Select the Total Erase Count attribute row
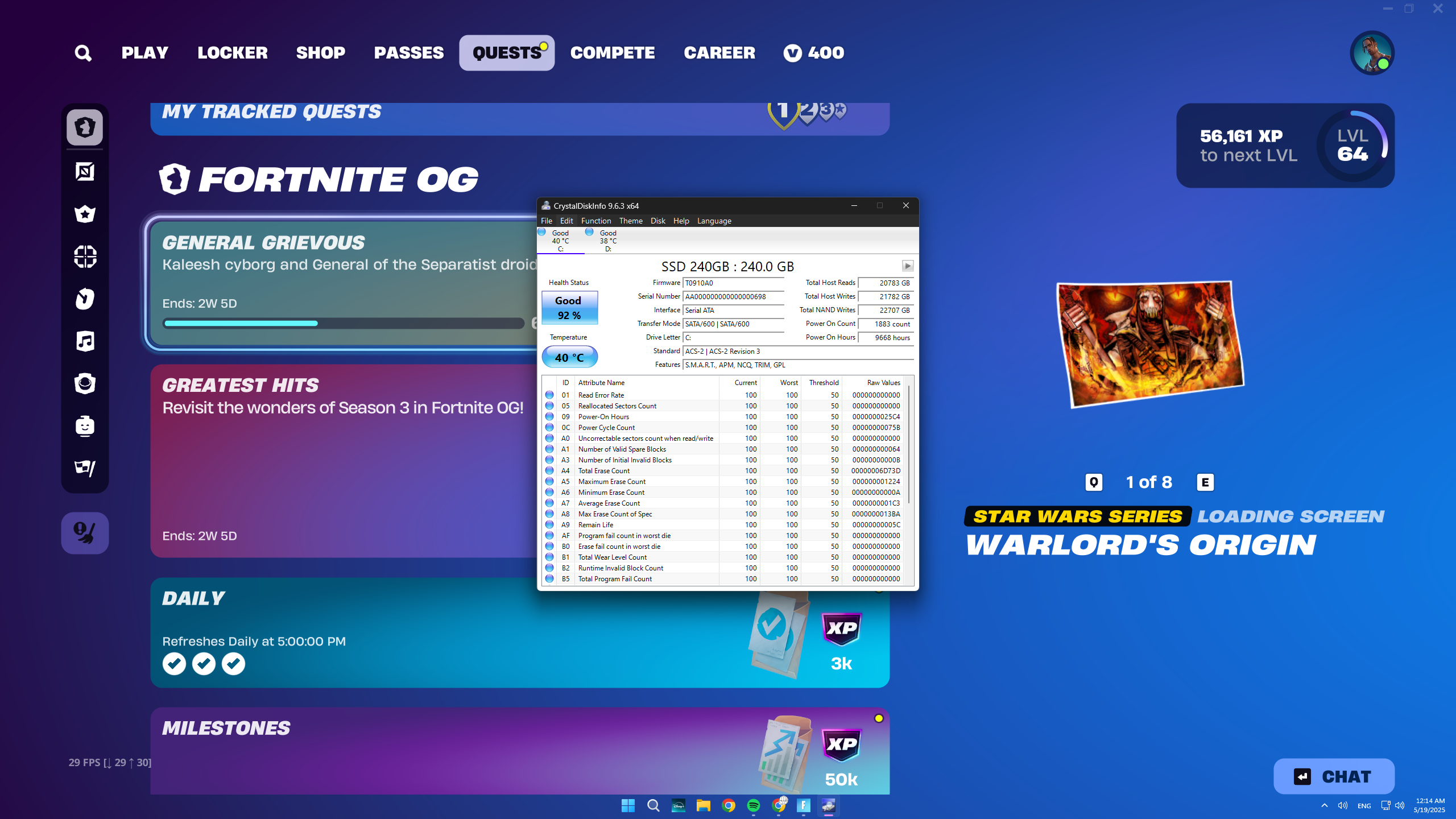 click(723, 471)
